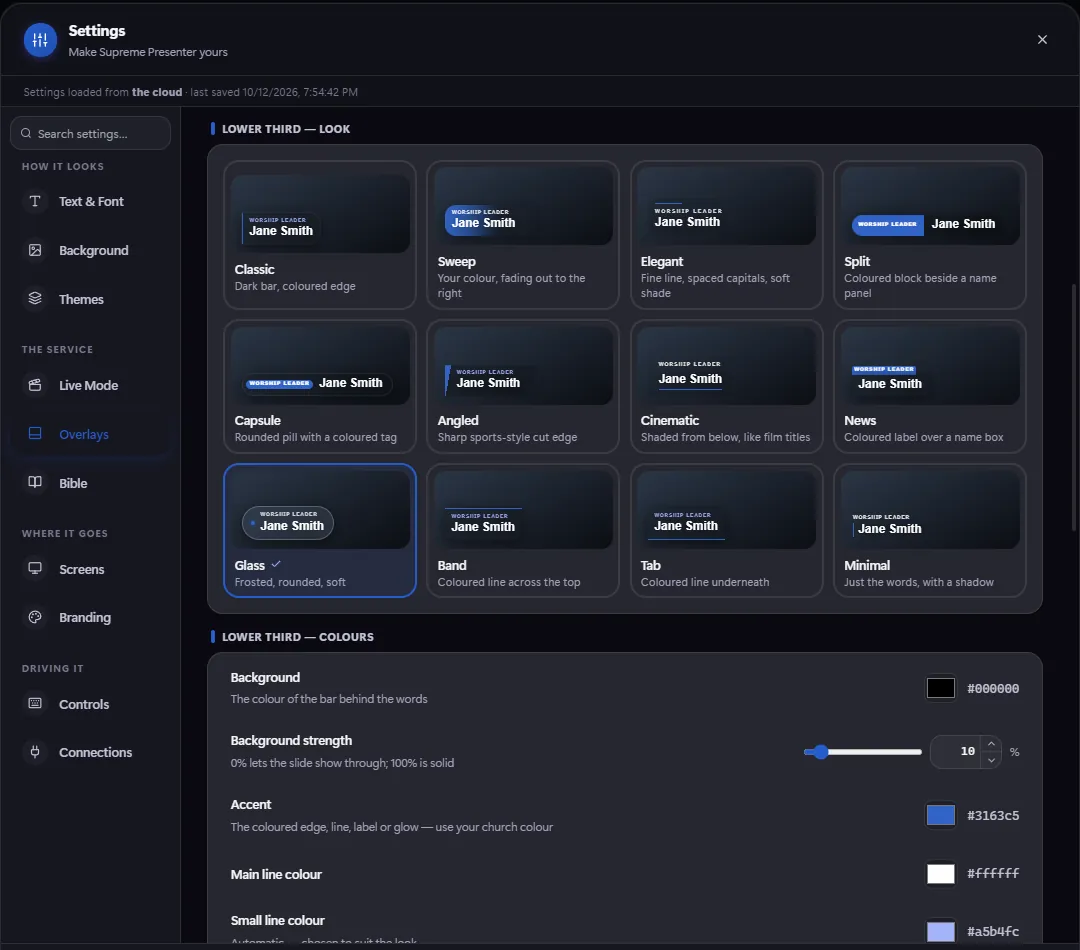Screen dimensions: 1080x950
Task: Click the Screens monitor icon
Action: coord(35,568)
